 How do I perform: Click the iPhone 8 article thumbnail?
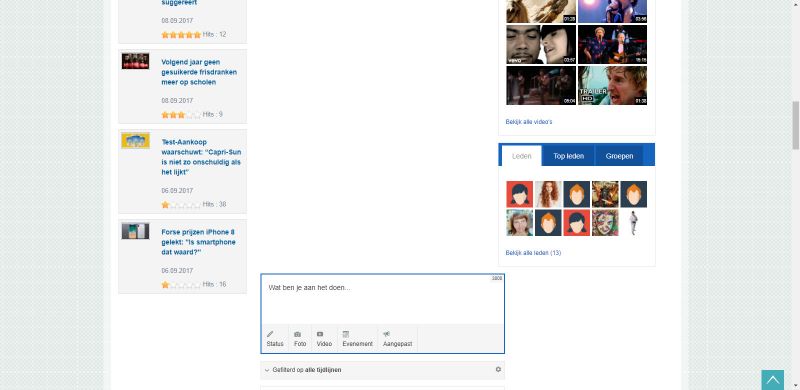pos(135,231)
